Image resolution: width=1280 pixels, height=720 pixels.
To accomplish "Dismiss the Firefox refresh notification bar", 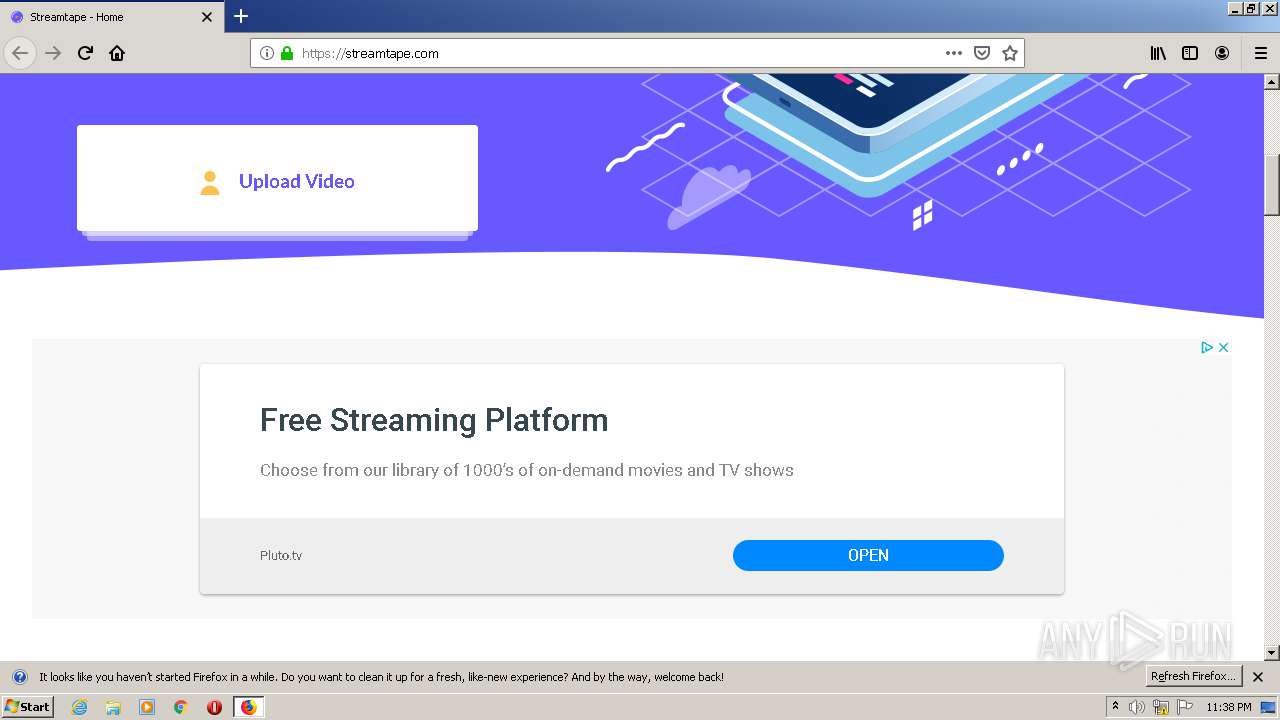I will click(1258, 677).
